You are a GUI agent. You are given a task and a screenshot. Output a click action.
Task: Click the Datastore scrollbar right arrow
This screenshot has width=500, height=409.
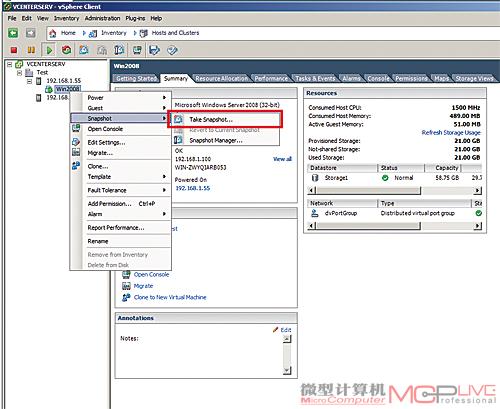[x=478, y=190]
